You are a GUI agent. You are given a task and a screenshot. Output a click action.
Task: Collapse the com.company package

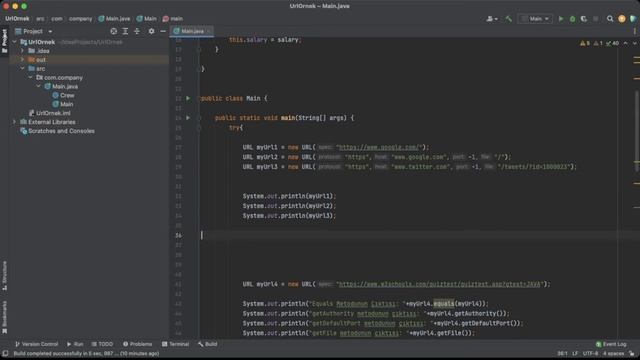point(31,78)
